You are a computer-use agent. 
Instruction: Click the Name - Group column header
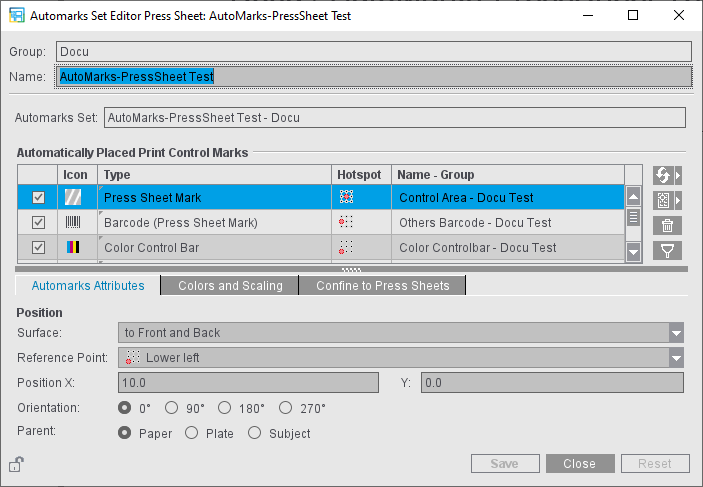(508, 174)
